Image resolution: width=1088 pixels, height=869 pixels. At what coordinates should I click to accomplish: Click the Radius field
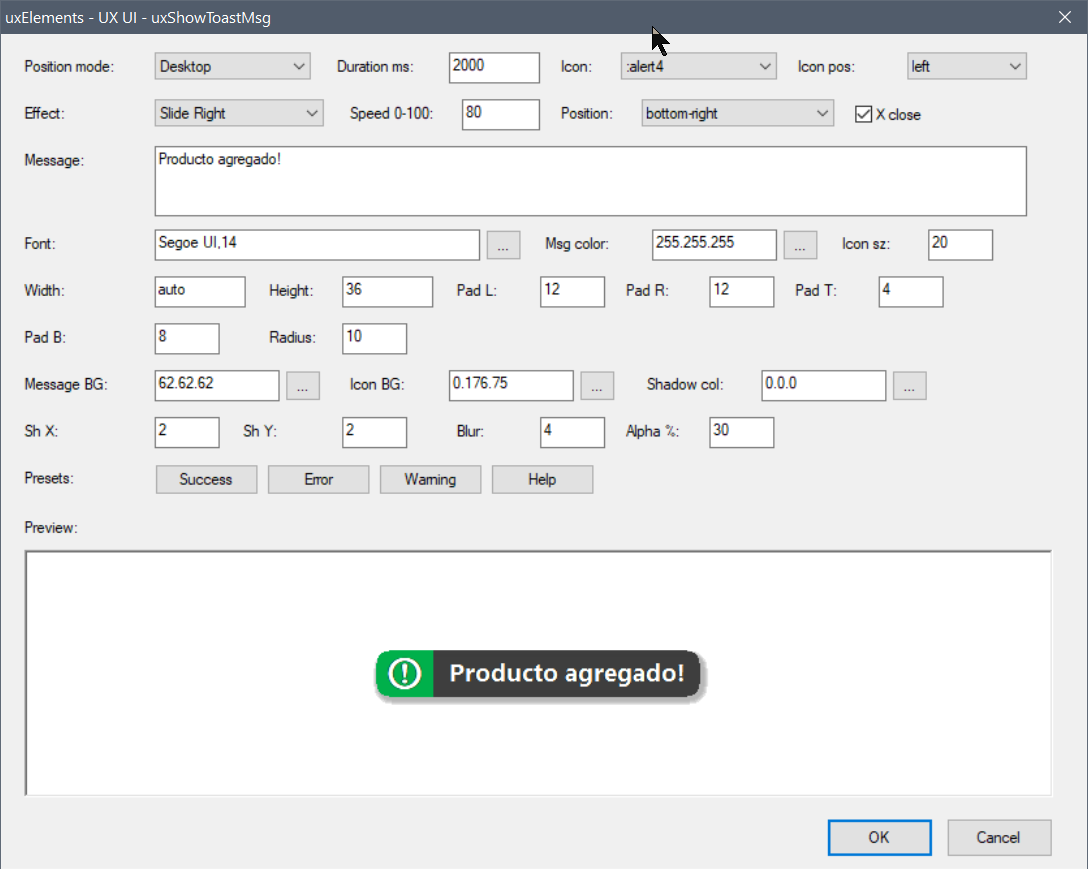tap(374, 339)
